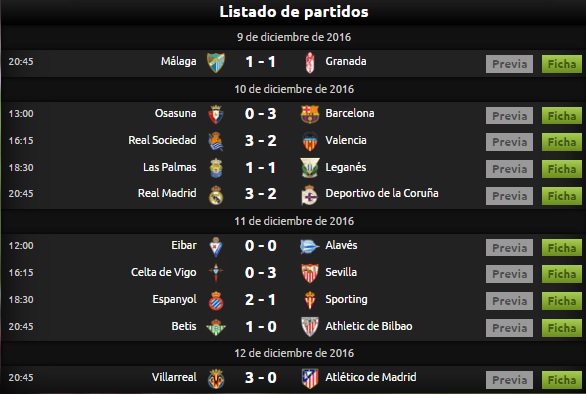Click the Betis club crest

(216, 327)
